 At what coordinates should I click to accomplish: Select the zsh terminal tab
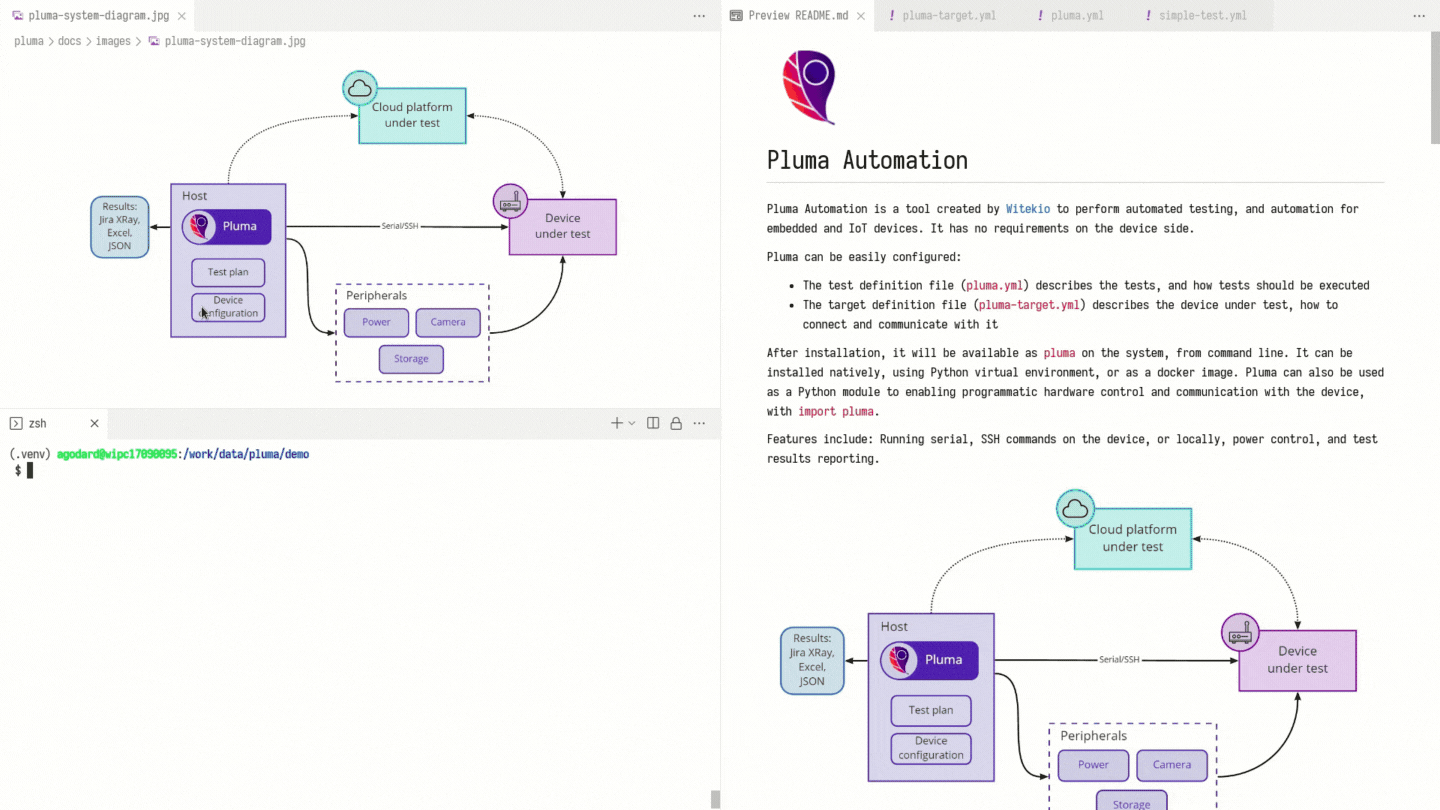[x=54, y=423]
